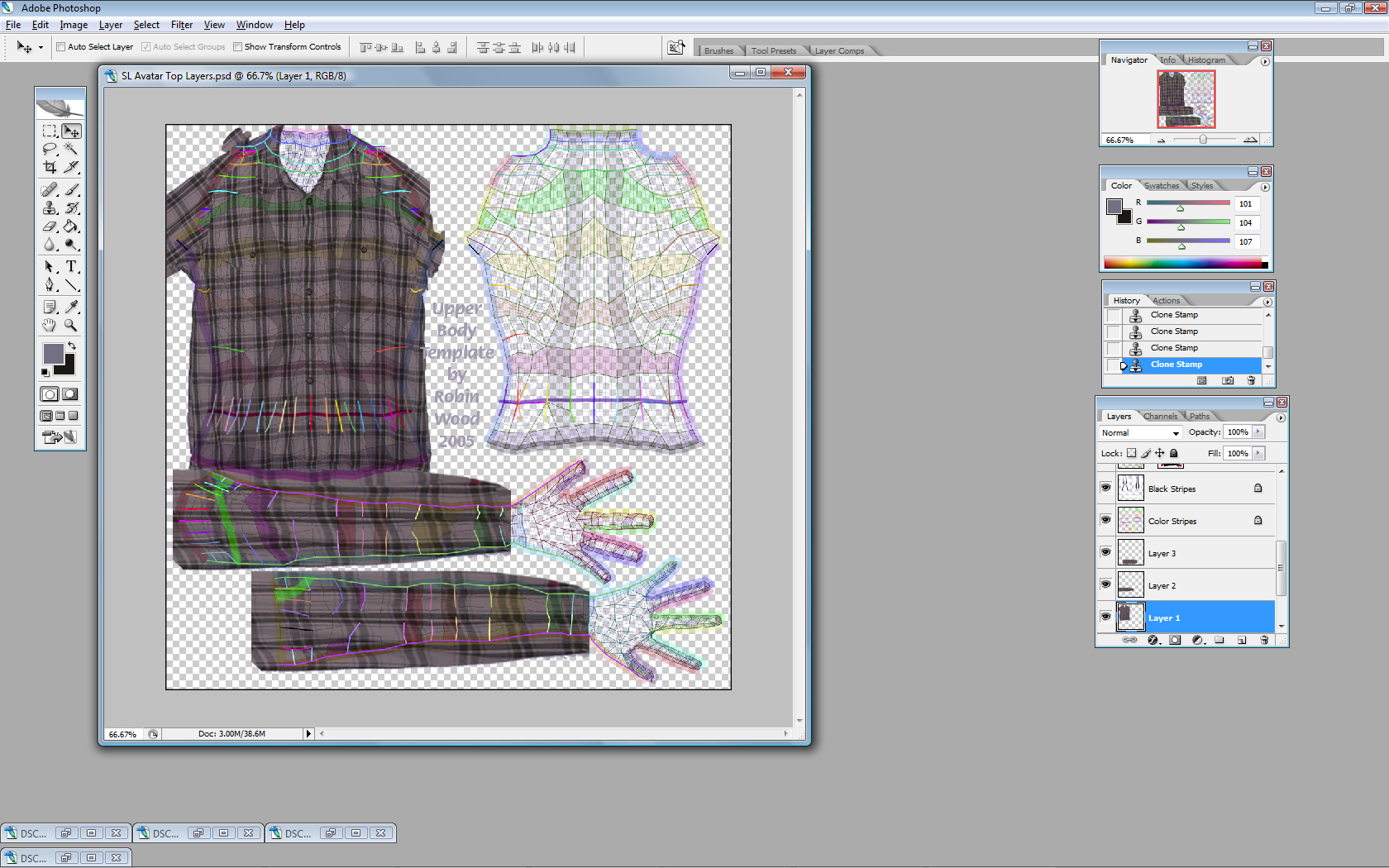Viewport: 1389px width, 868px height.
Task: Expand the layer Fill slider arrow
Action: click(1258, 453)
